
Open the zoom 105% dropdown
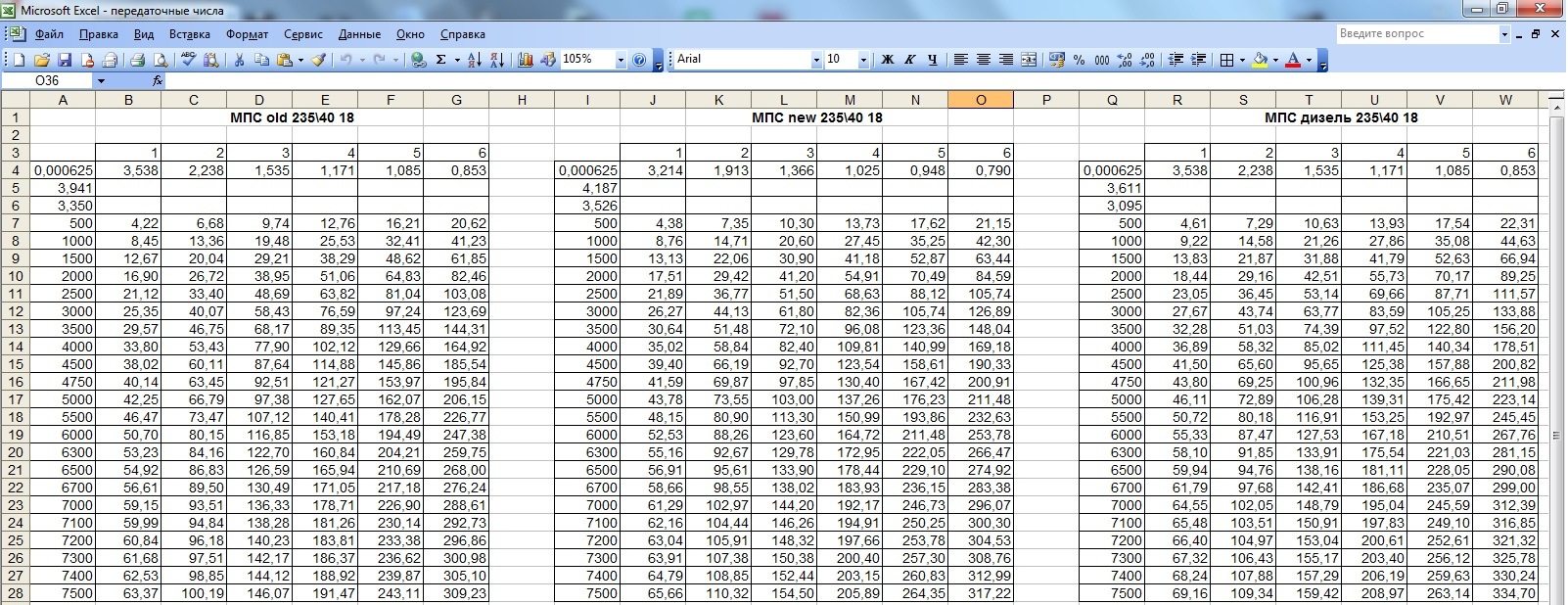pyautogui.click(x=621, y=60)
